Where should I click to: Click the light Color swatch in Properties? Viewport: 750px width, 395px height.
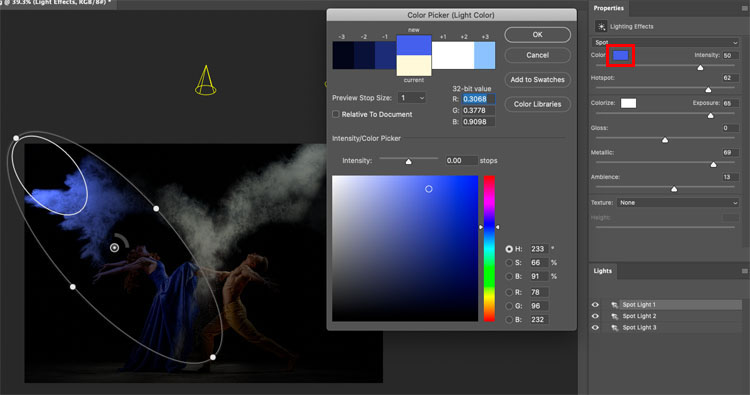click(x=620, y=55)
